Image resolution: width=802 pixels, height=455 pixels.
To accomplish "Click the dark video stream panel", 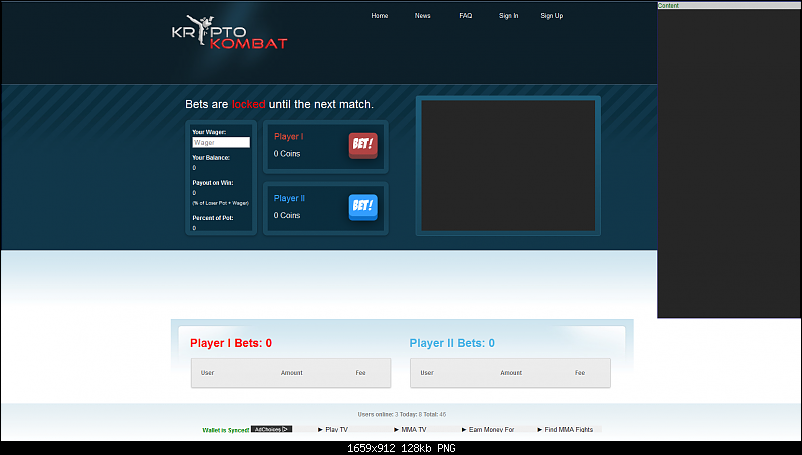I will point(508,166).
